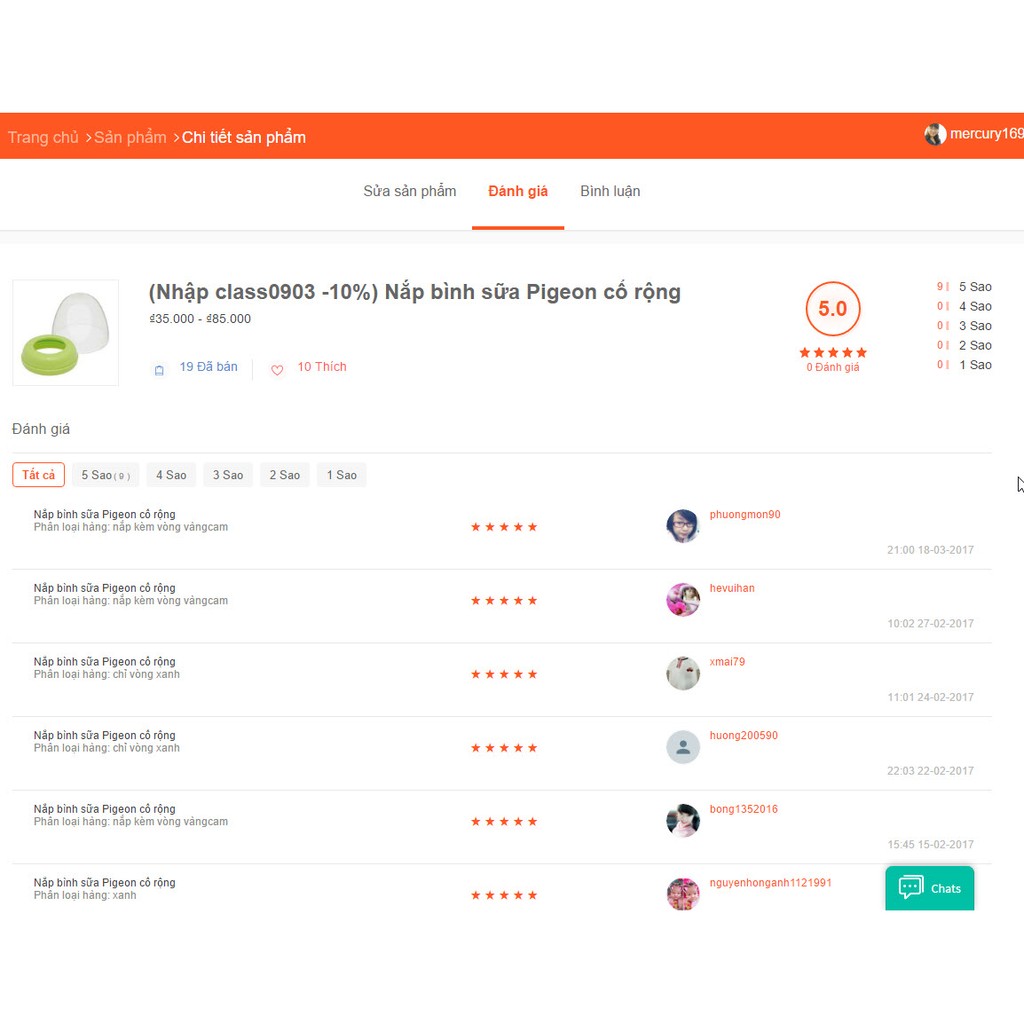Open bong1352016's avatar picture
Viewport: 1024px width, 1024px height.
pyautogui.click(x=682, y=821)
